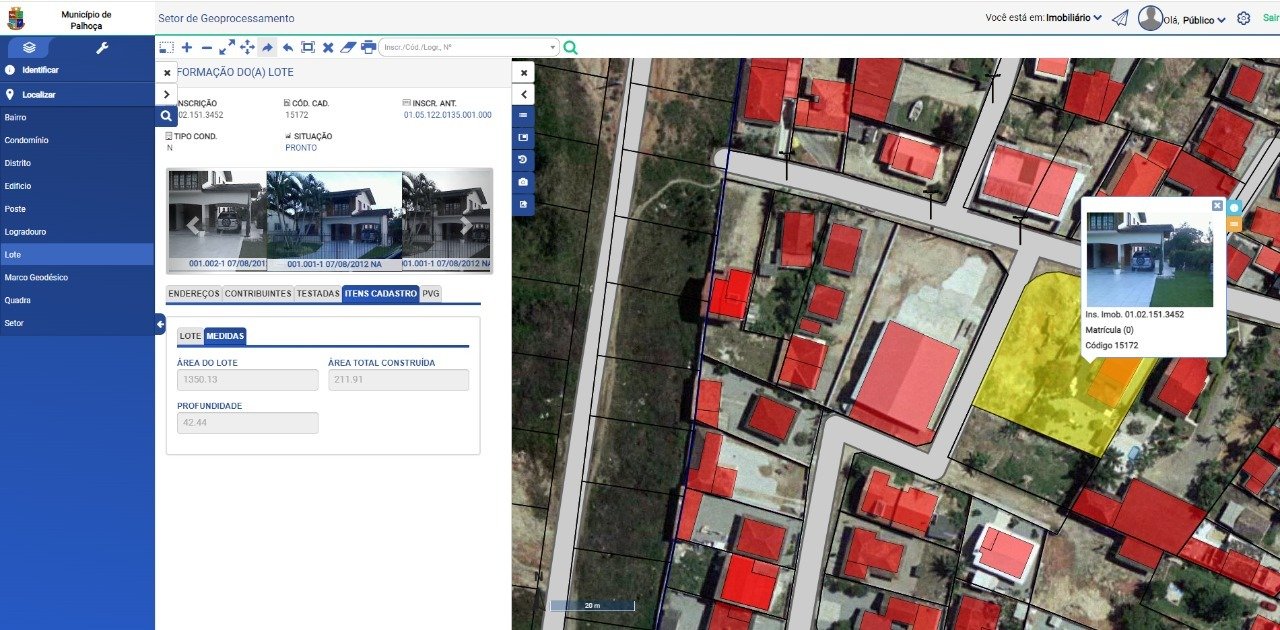This screenshot has height=630, width=1280.
Task: Select the eraser tool in toolbar
Action: 348,47
